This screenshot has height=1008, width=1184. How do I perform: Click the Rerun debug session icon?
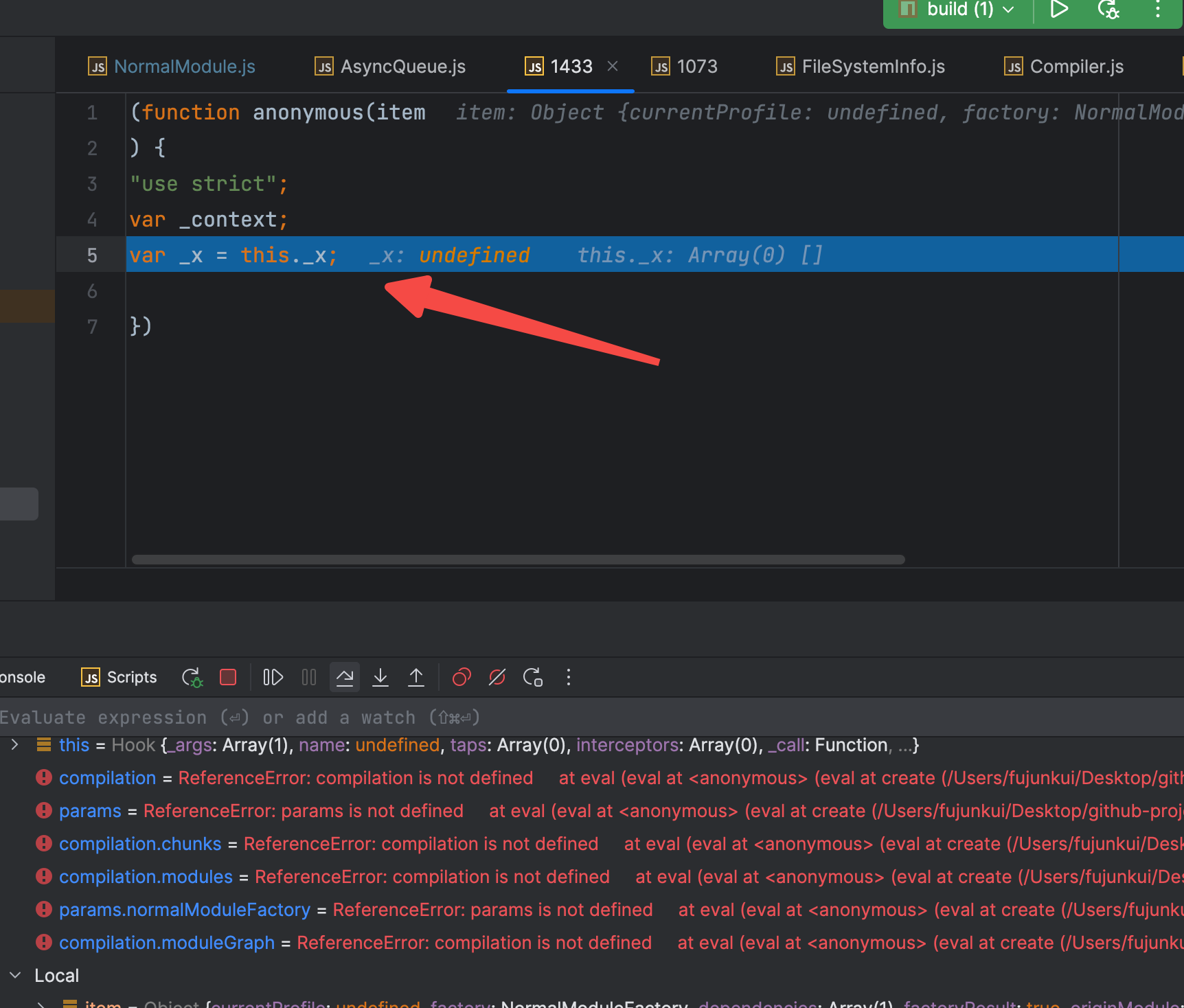[192, 678]
